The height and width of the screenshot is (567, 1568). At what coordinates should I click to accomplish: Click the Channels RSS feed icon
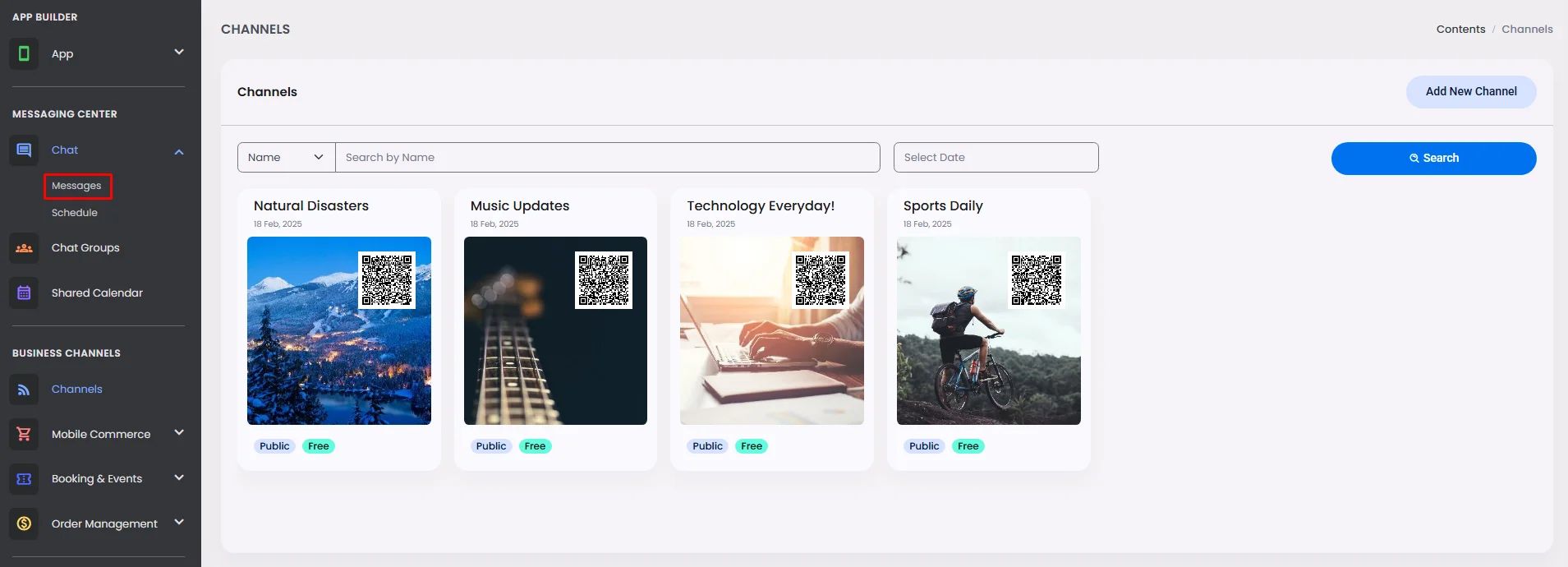click(x=24, y=390)
